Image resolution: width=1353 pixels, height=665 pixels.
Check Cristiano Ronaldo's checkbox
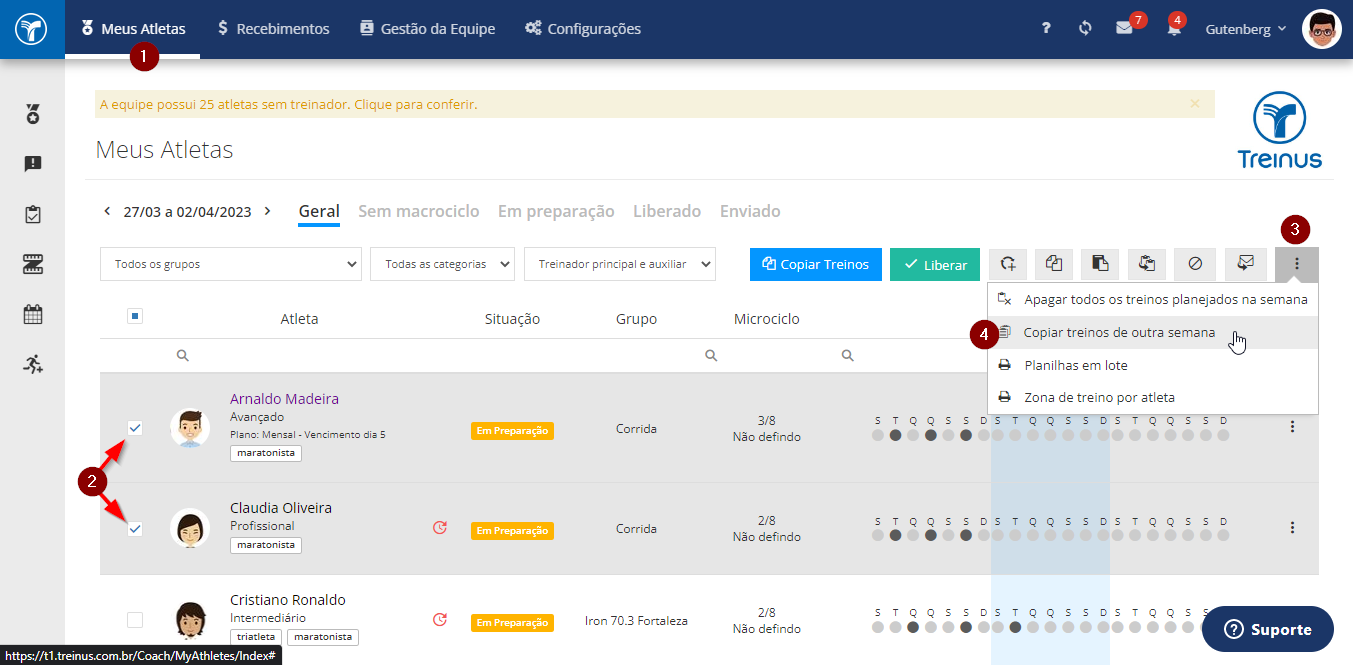point(135,620)
